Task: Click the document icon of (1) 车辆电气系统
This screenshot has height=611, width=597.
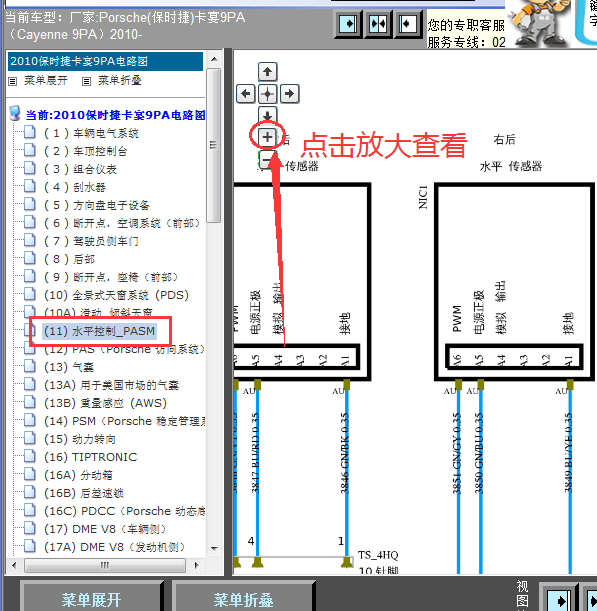Action: pos(30,132)
